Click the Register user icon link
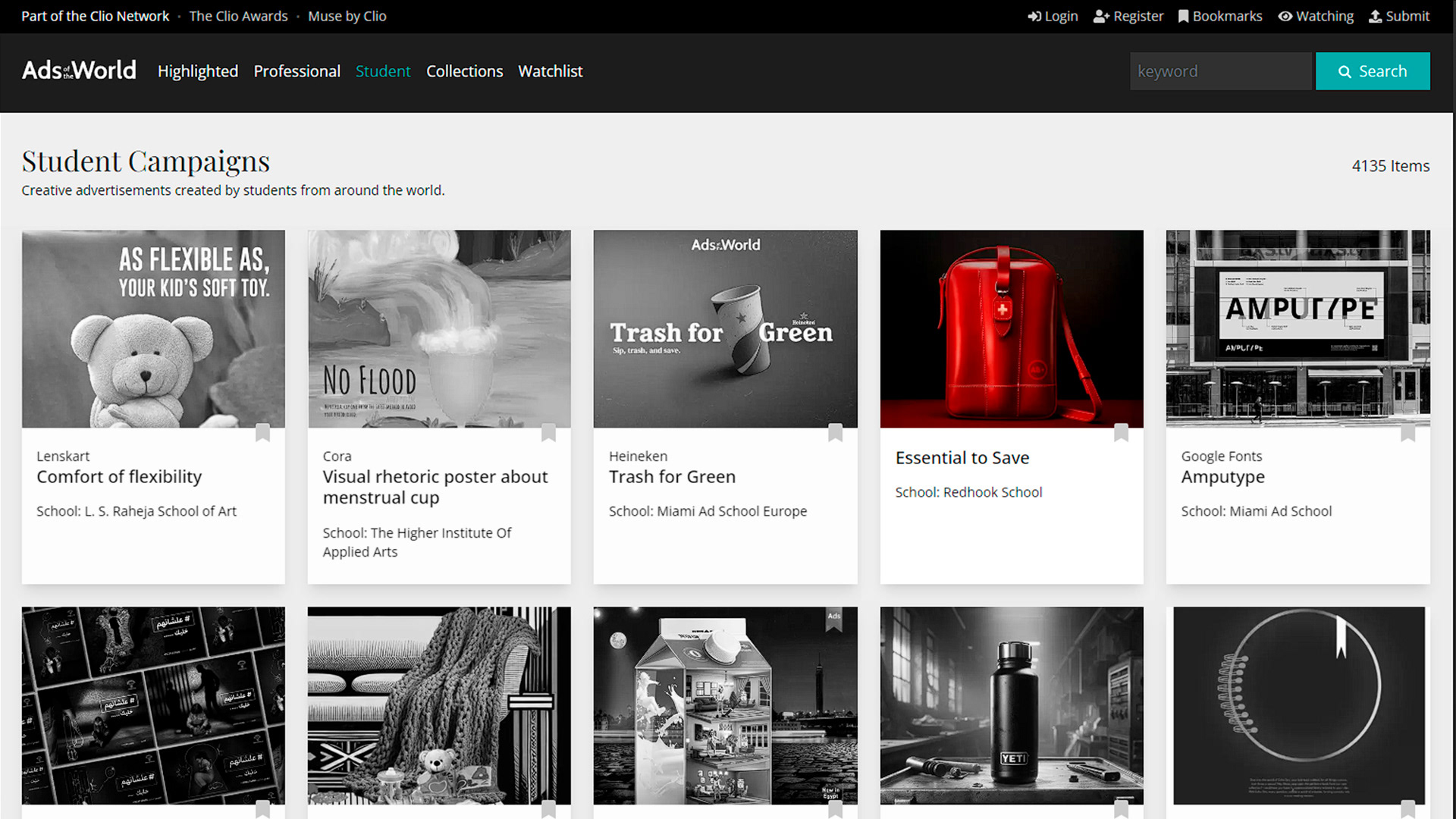1456x819 pixels. [1128, 16]
